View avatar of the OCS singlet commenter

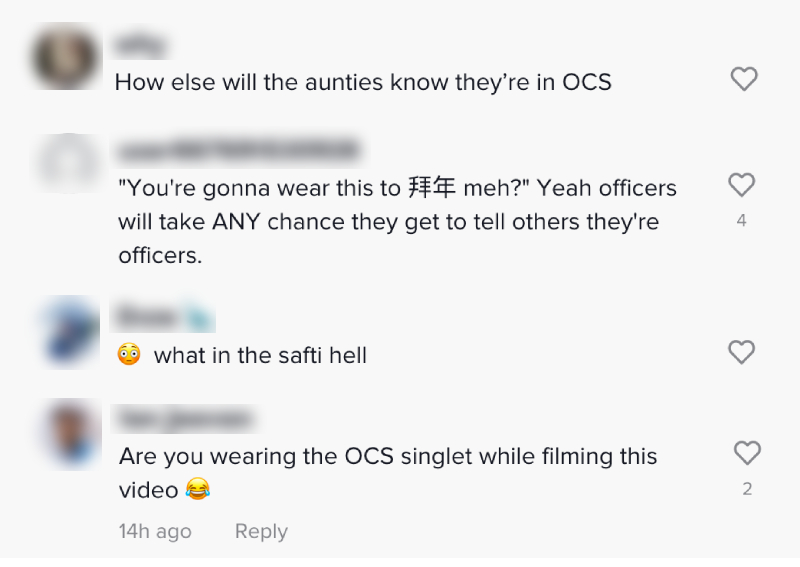[x=73, y=434]
